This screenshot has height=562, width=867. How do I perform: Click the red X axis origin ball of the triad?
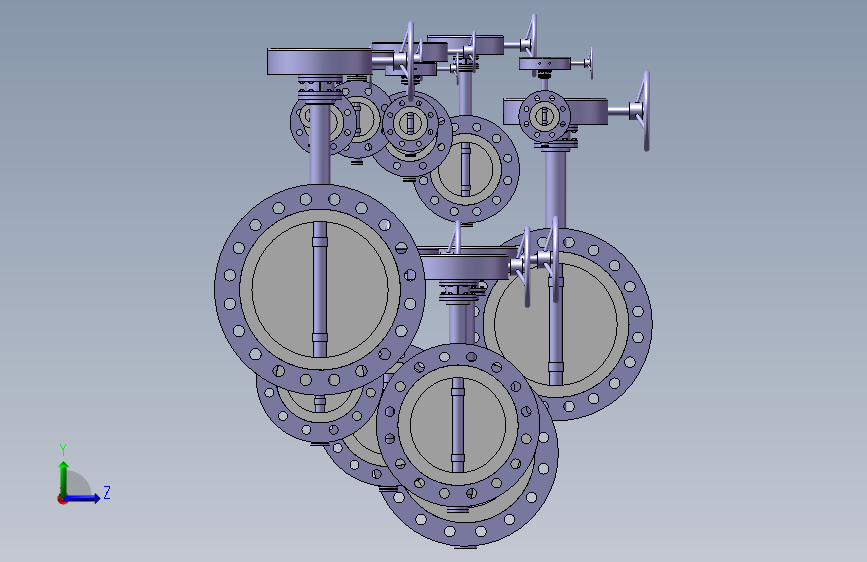62,499
